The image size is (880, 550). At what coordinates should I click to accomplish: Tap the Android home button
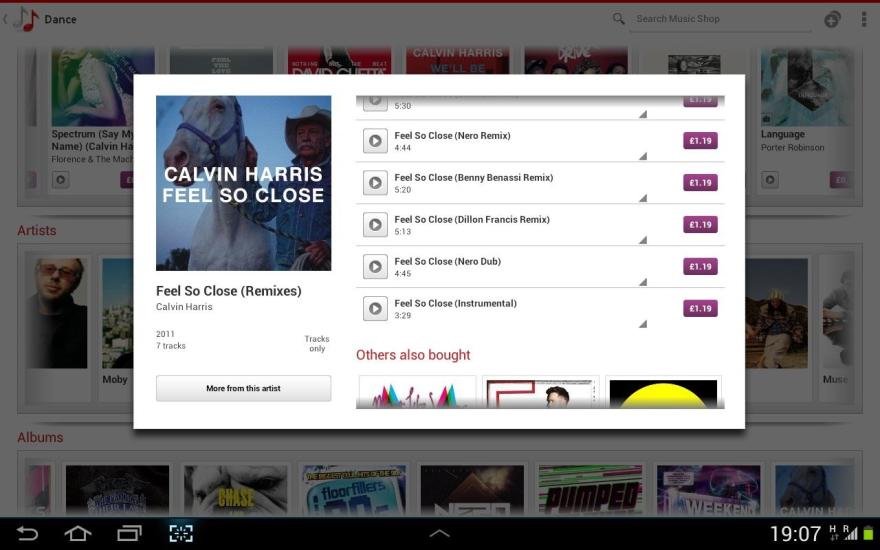(77, 533)
